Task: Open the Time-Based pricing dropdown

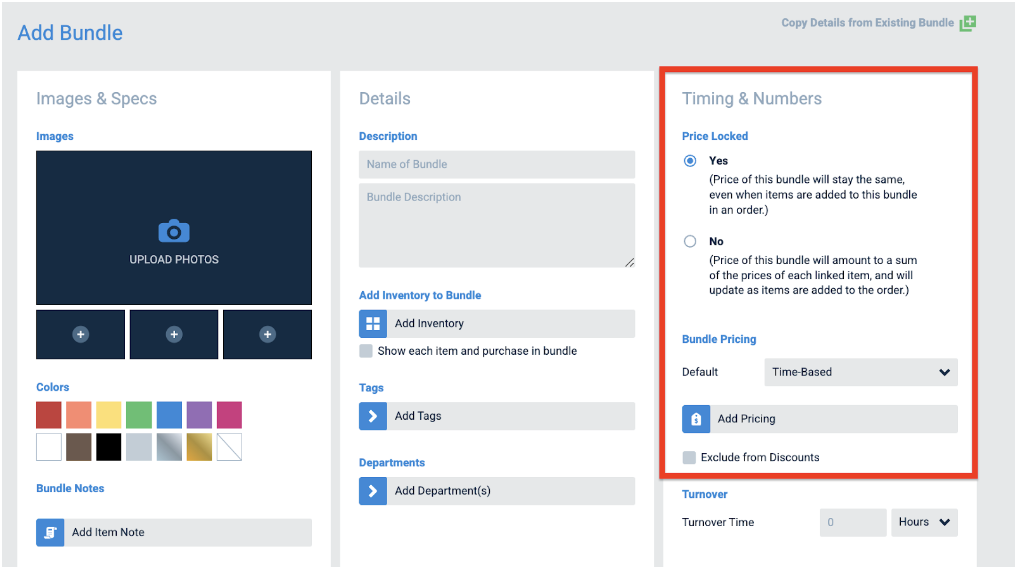Action: pos(861,372)
